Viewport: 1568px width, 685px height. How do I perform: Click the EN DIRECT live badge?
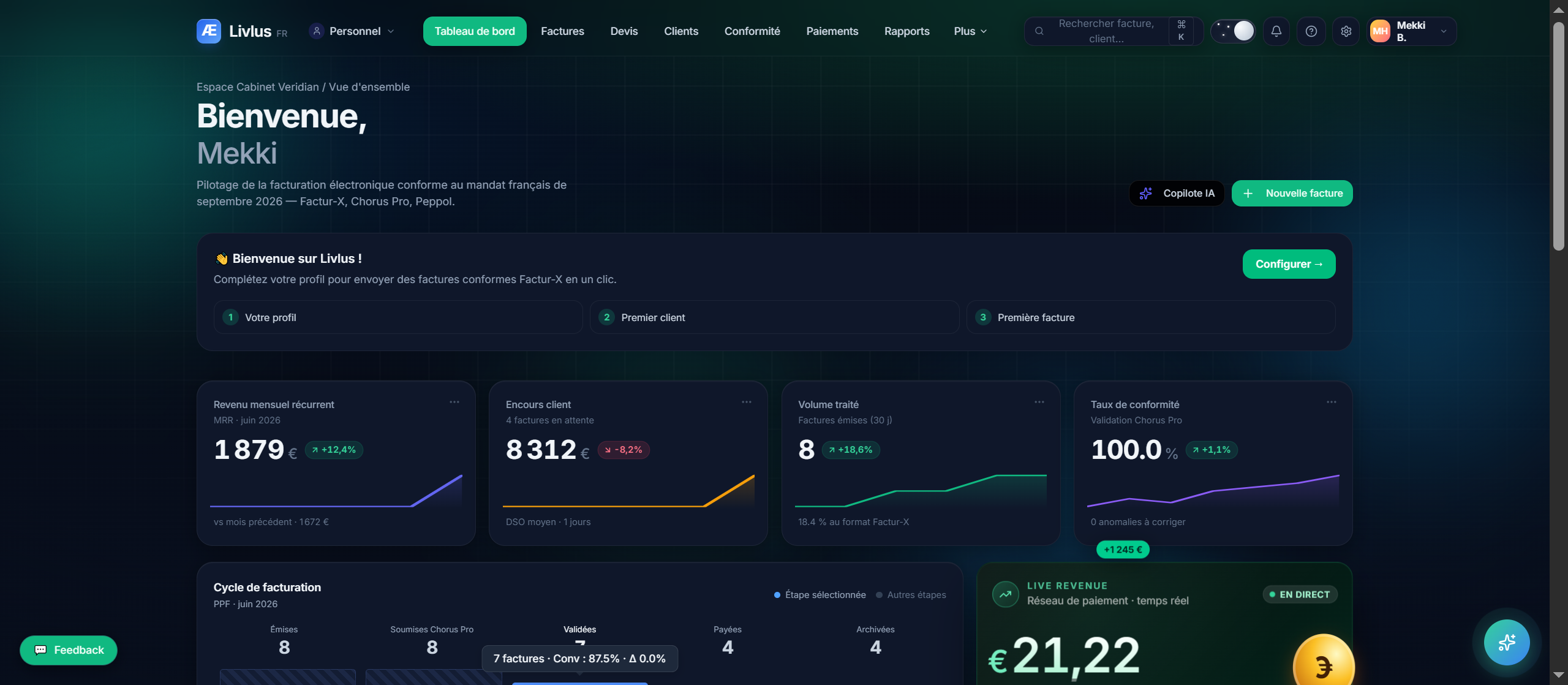[1300, 594]
